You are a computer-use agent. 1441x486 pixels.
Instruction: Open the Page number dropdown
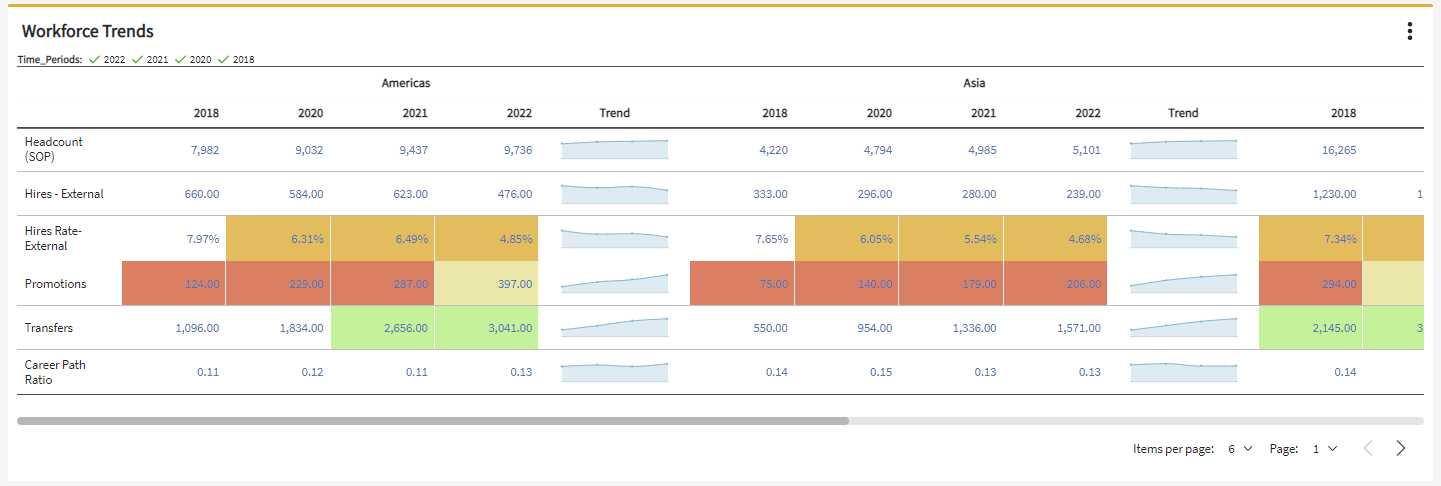[x=1324, y=449]
